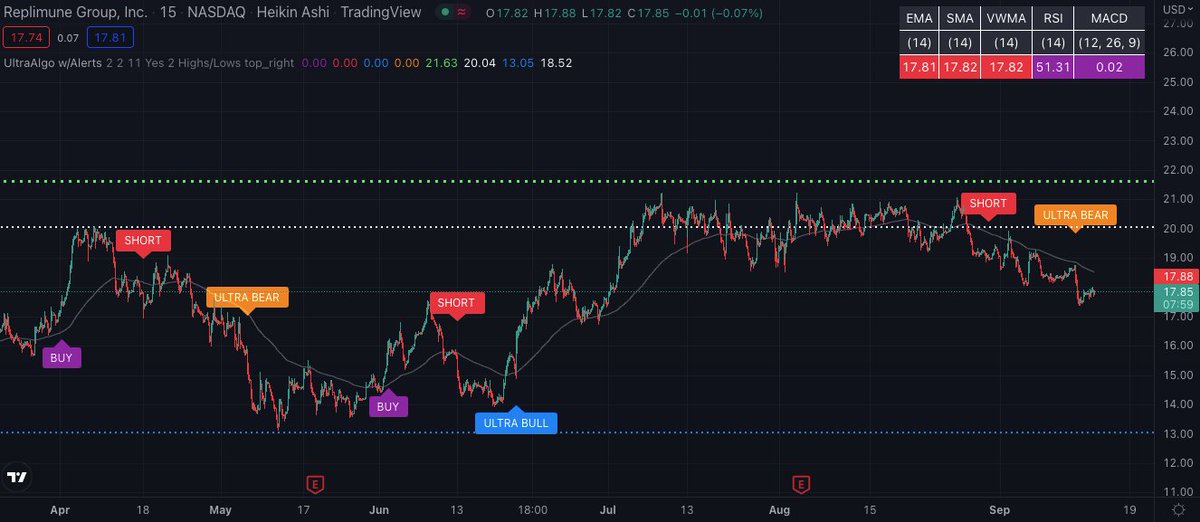Select the BUY signal label in June
Screen dimensions: 1200x522
point(388,405)
